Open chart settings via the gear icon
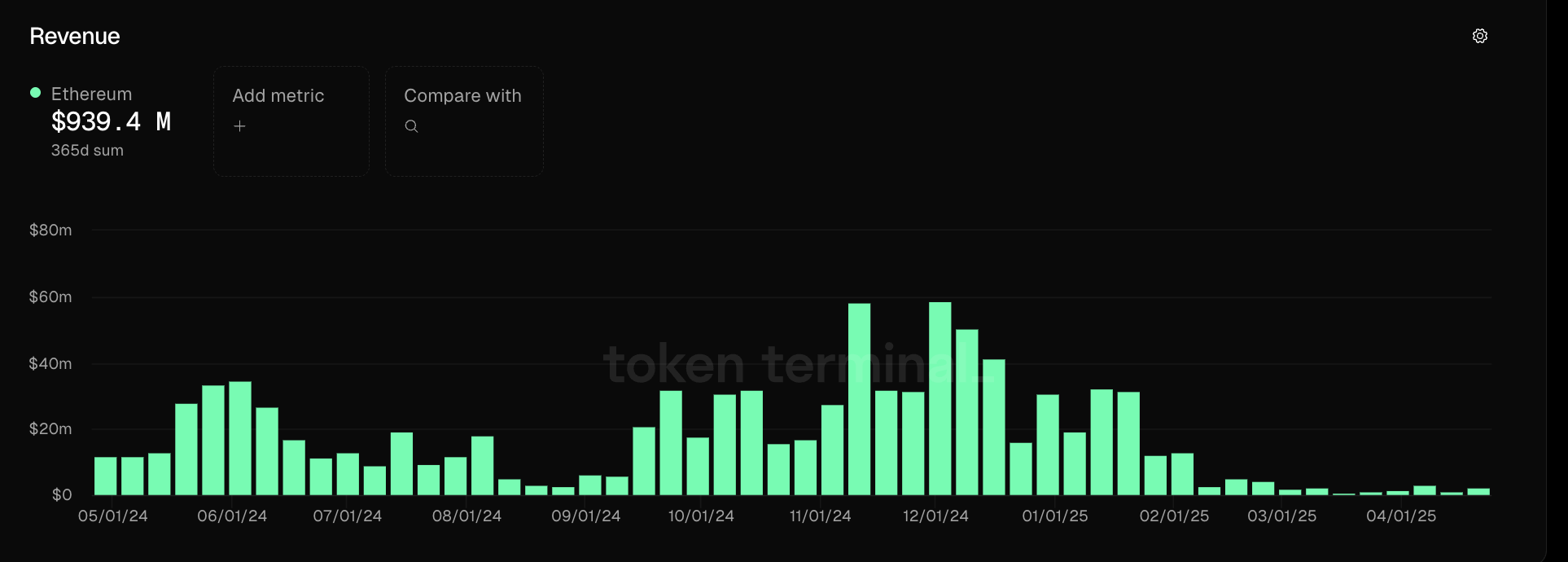 (x=1479, y=36)
